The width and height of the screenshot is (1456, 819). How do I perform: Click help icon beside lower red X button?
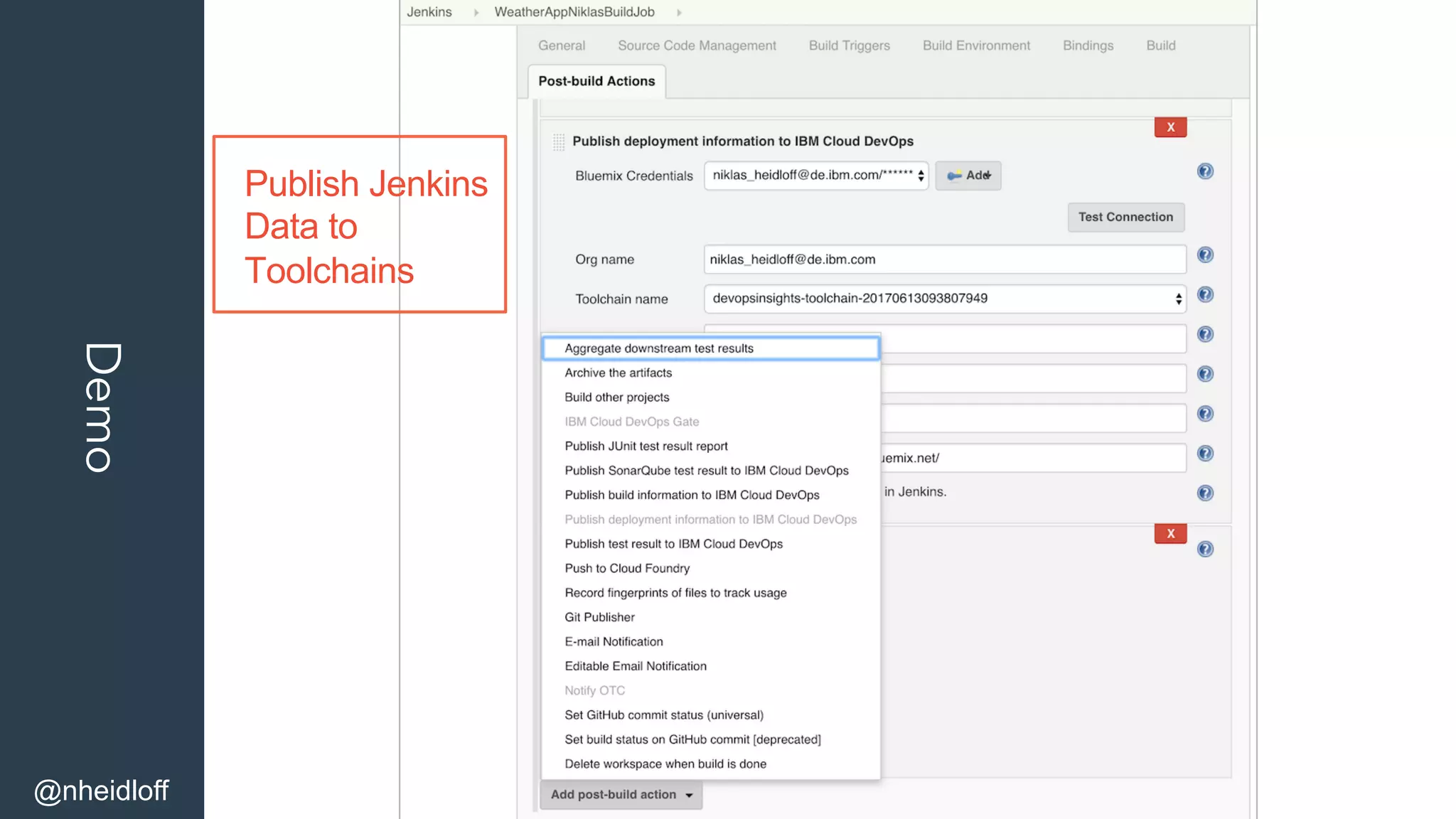tap(1205, 549)
